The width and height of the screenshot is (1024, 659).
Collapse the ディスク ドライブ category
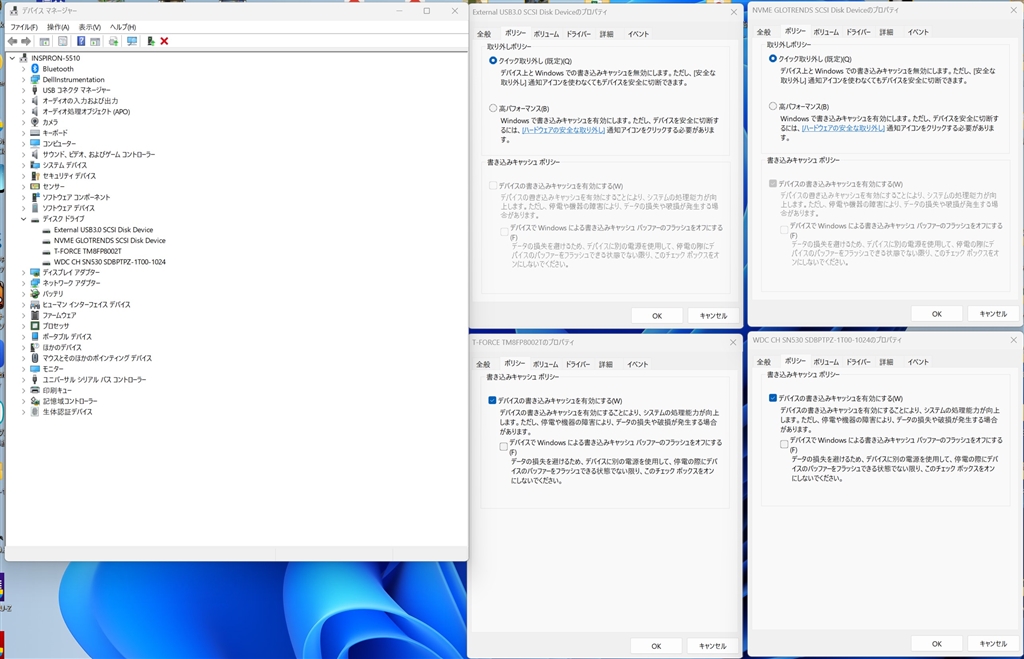[x=24, y=219]
